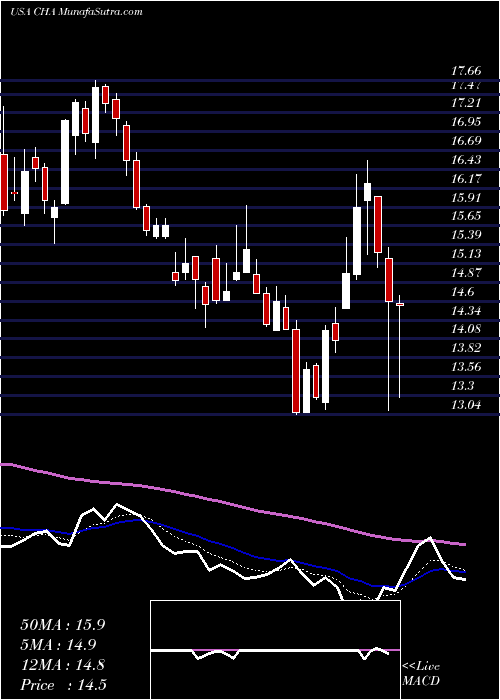
Task: Click the 15.13 price axis label
Action: click(466, 254)
